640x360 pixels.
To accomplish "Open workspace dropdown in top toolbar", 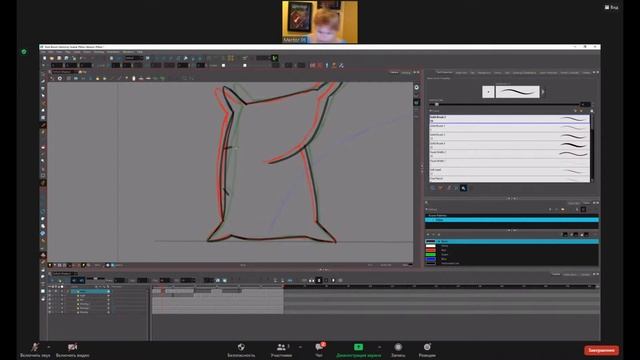I will (134, 58).
